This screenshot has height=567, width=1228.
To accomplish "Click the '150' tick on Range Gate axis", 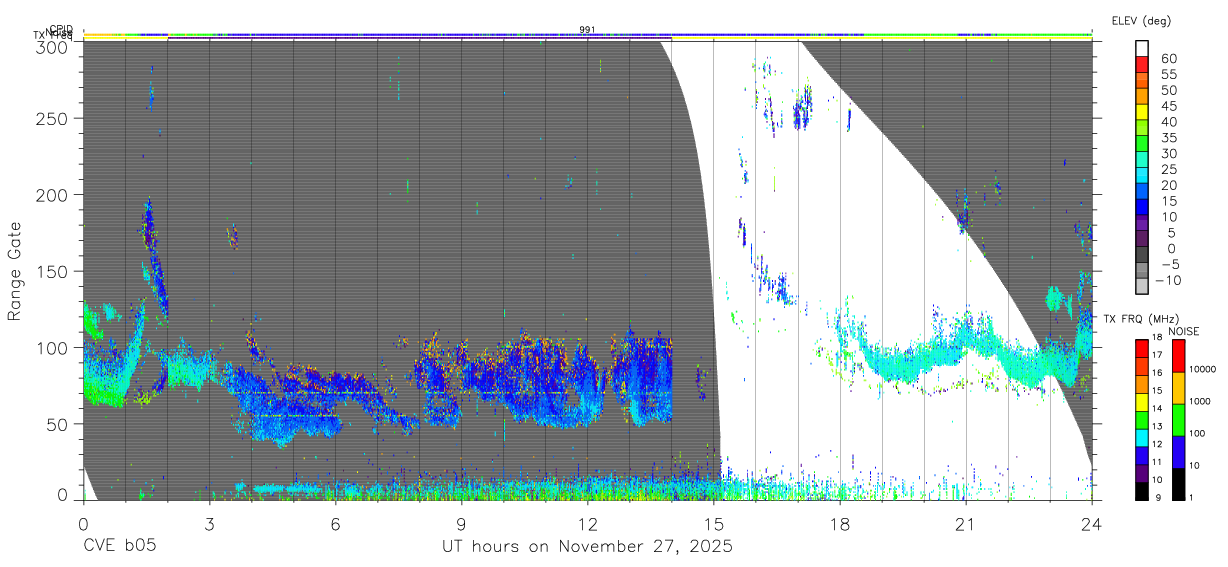I will coord(53,271).
